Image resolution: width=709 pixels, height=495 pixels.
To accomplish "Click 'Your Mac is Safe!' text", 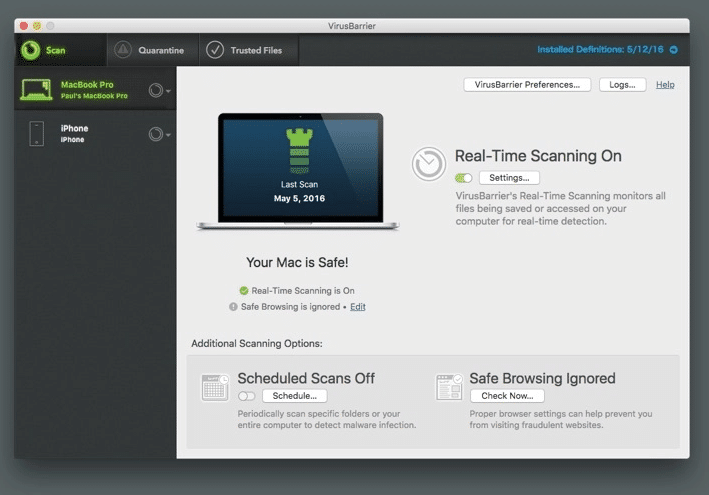I will coord(297,262).
